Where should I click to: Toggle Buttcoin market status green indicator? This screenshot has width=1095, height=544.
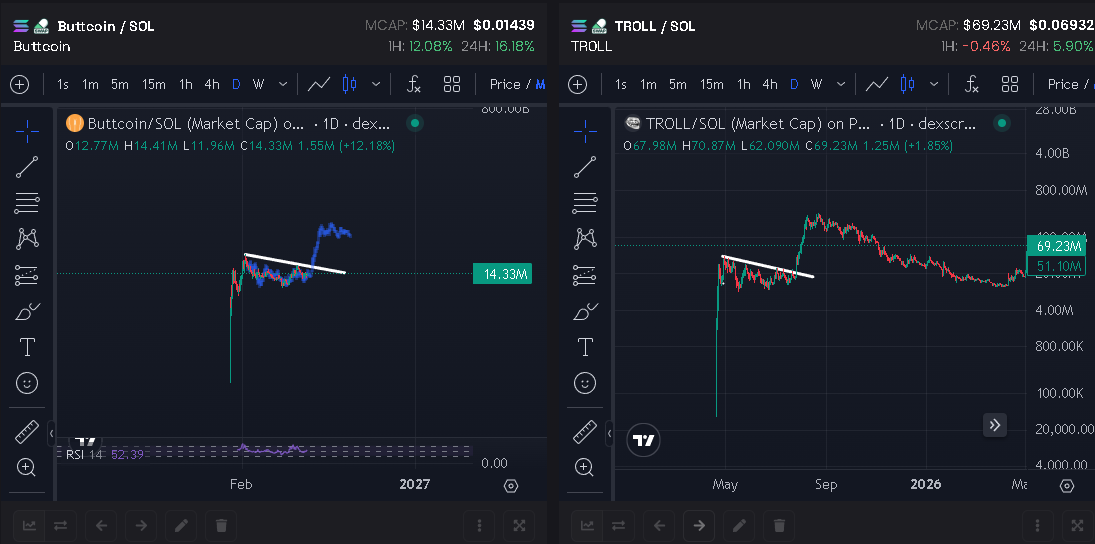pyautogui.click(x=415, y=124)
